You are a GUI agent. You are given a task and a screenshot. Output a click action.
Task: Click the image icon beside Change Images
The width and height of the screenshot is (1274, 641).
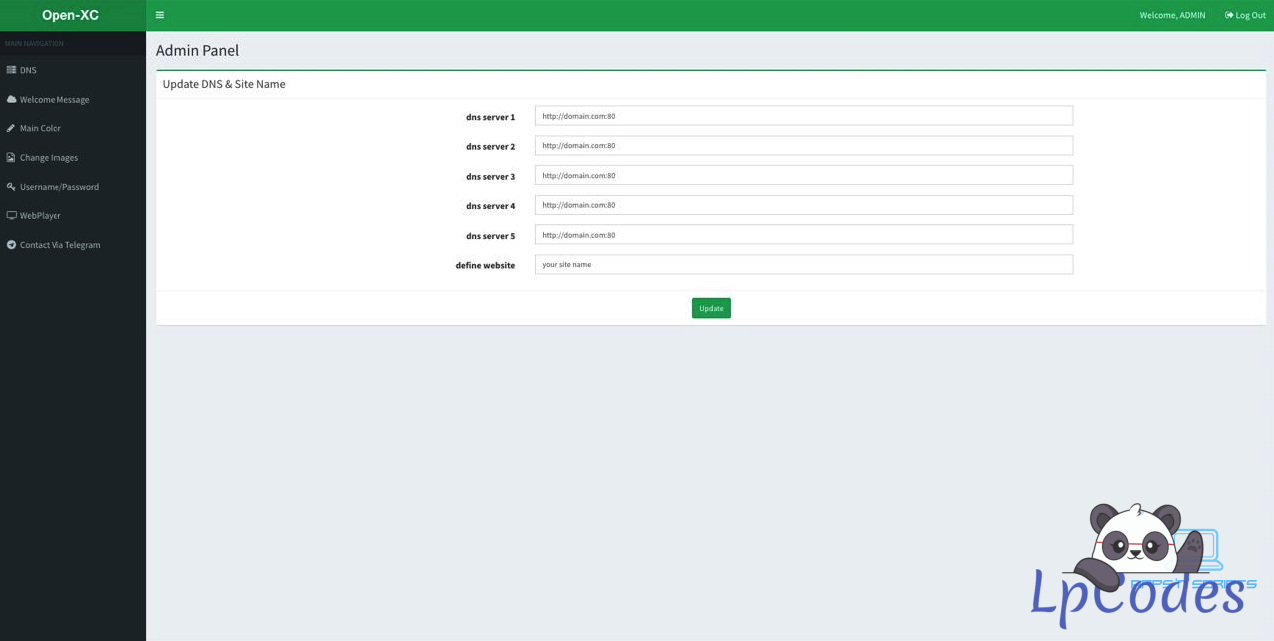click(x=11, y=157)
